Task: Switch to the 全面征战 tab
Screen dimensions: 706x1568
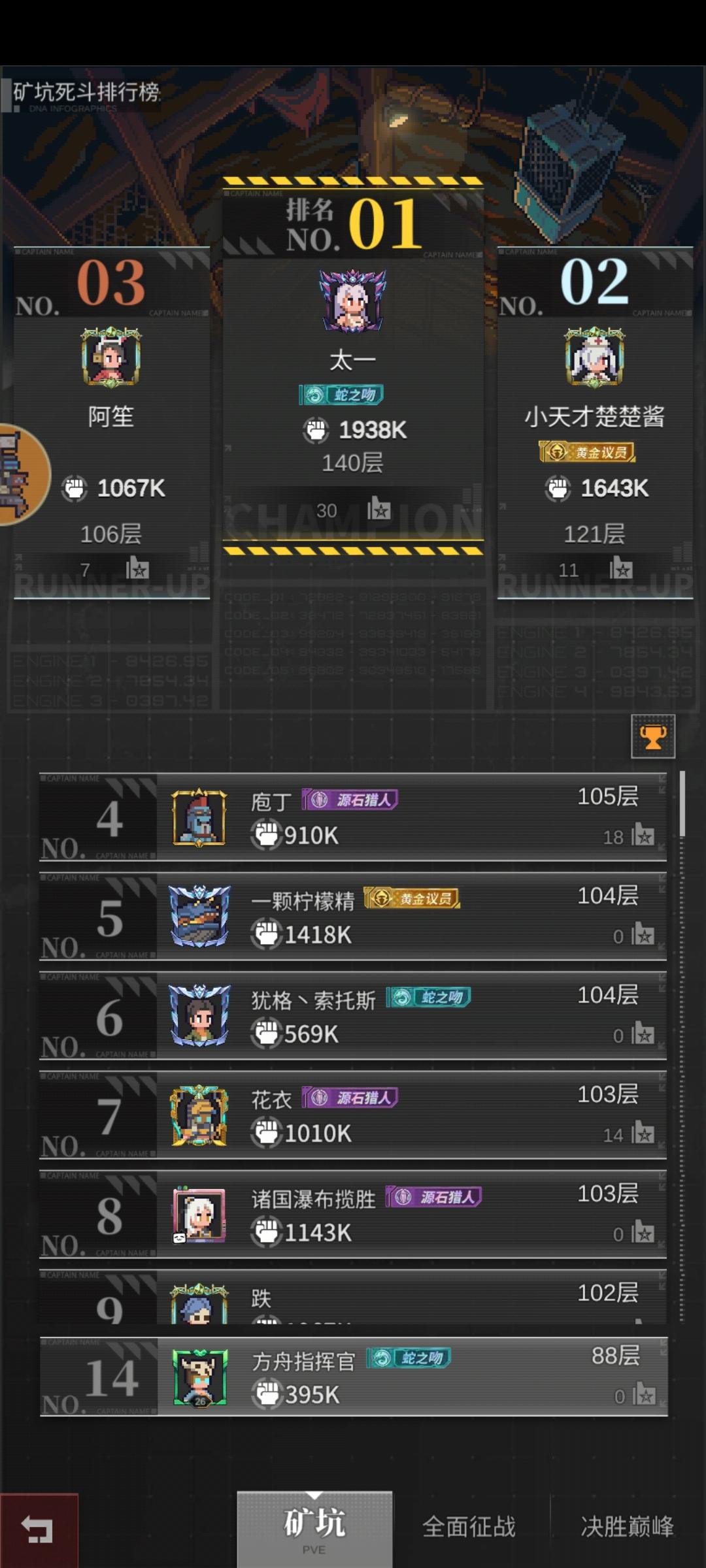Action: 469,1527
